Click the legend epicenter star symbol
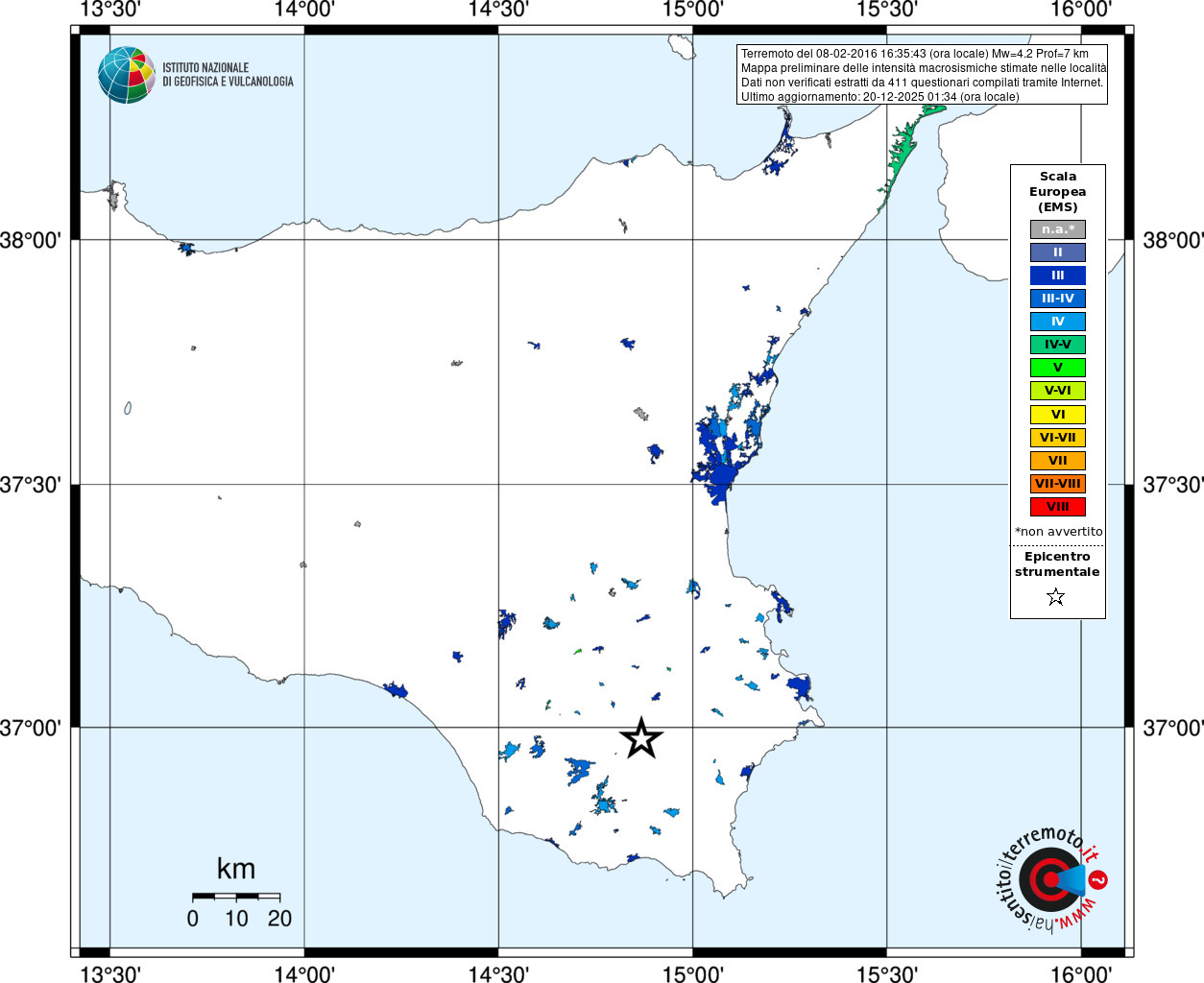The height and width of the screenshot is (983, 1204). pos(1056,597)
